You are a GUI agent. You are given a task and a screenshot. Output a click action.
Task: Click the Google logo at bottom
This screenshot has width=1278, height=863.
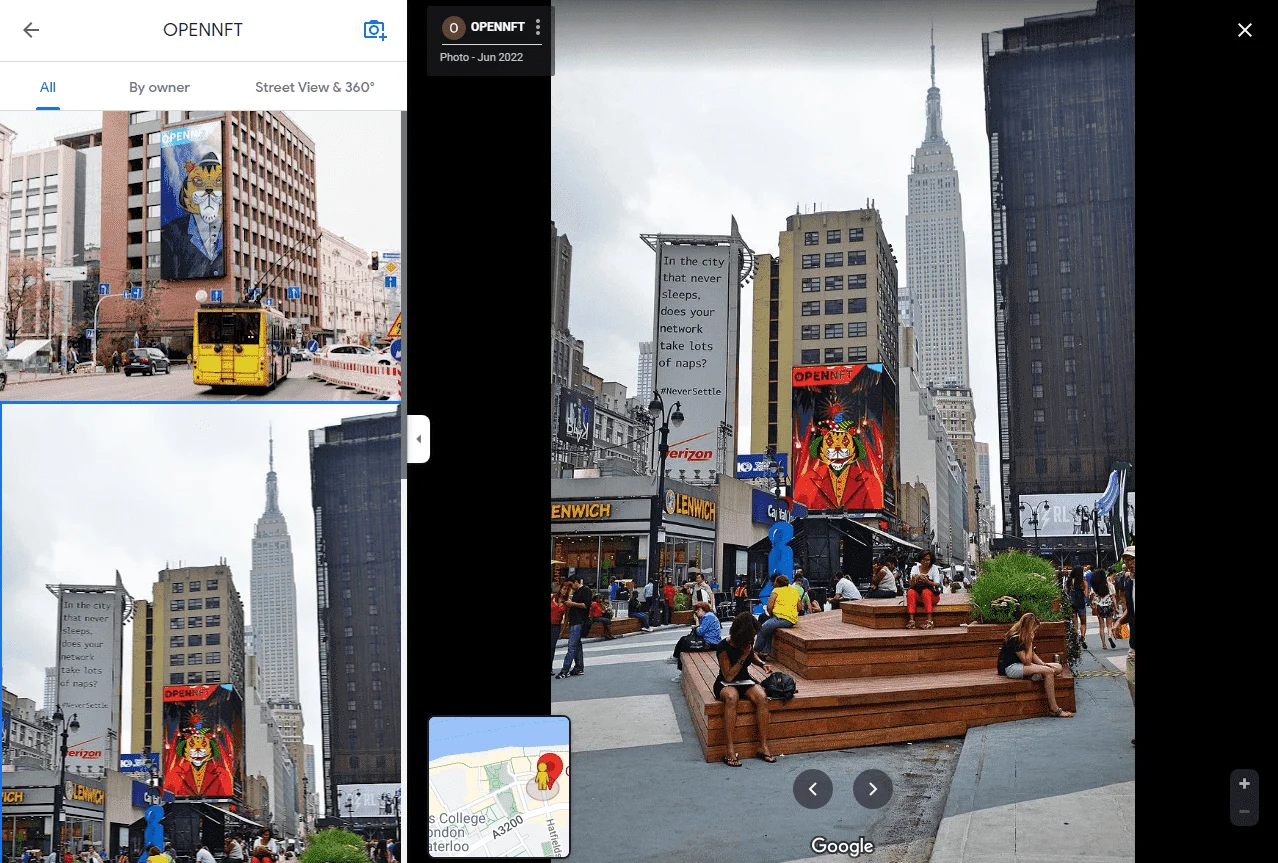[x=842, y=846]
